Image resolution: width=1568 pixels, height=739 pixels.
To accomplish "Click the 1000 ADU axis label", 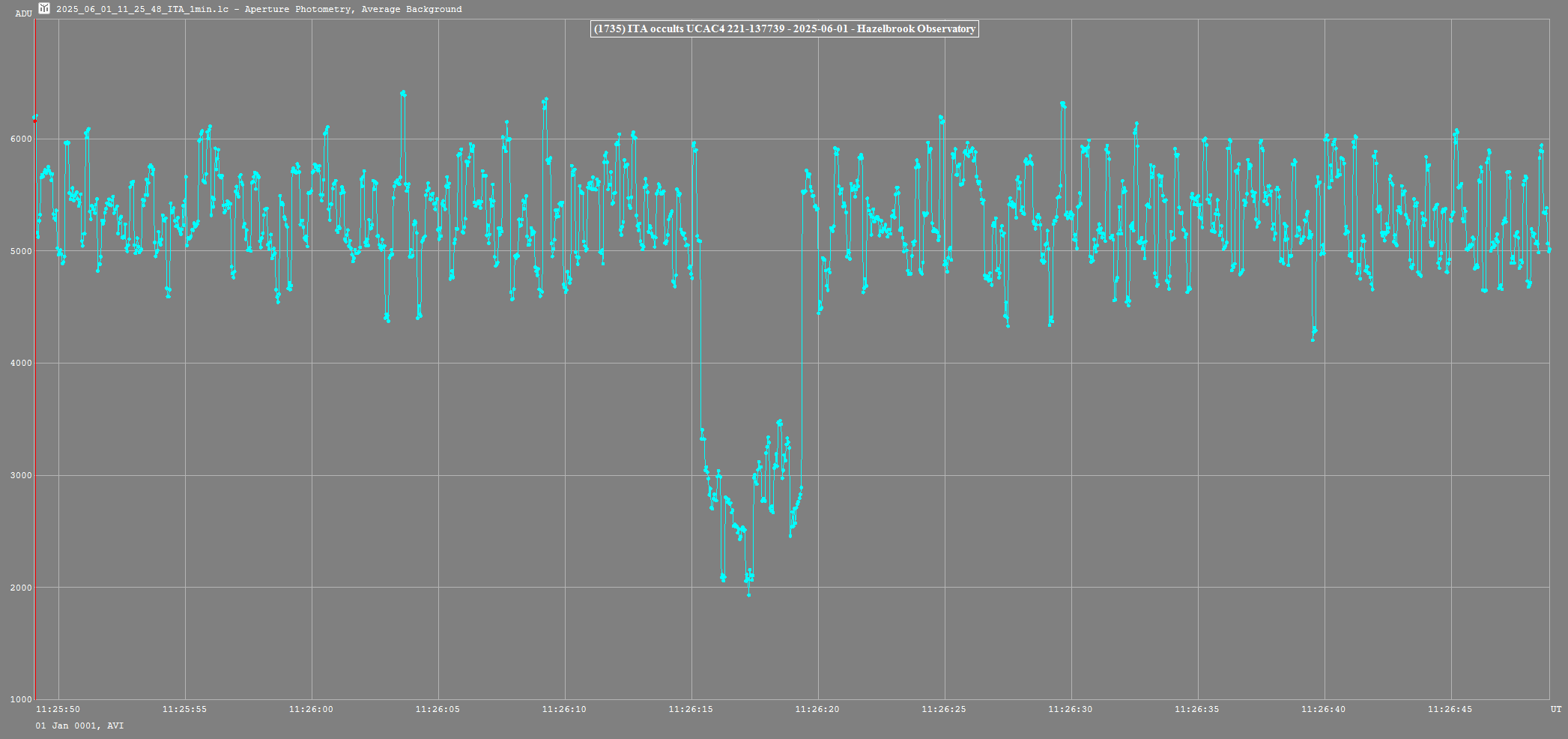I will (x=21, y=700).
